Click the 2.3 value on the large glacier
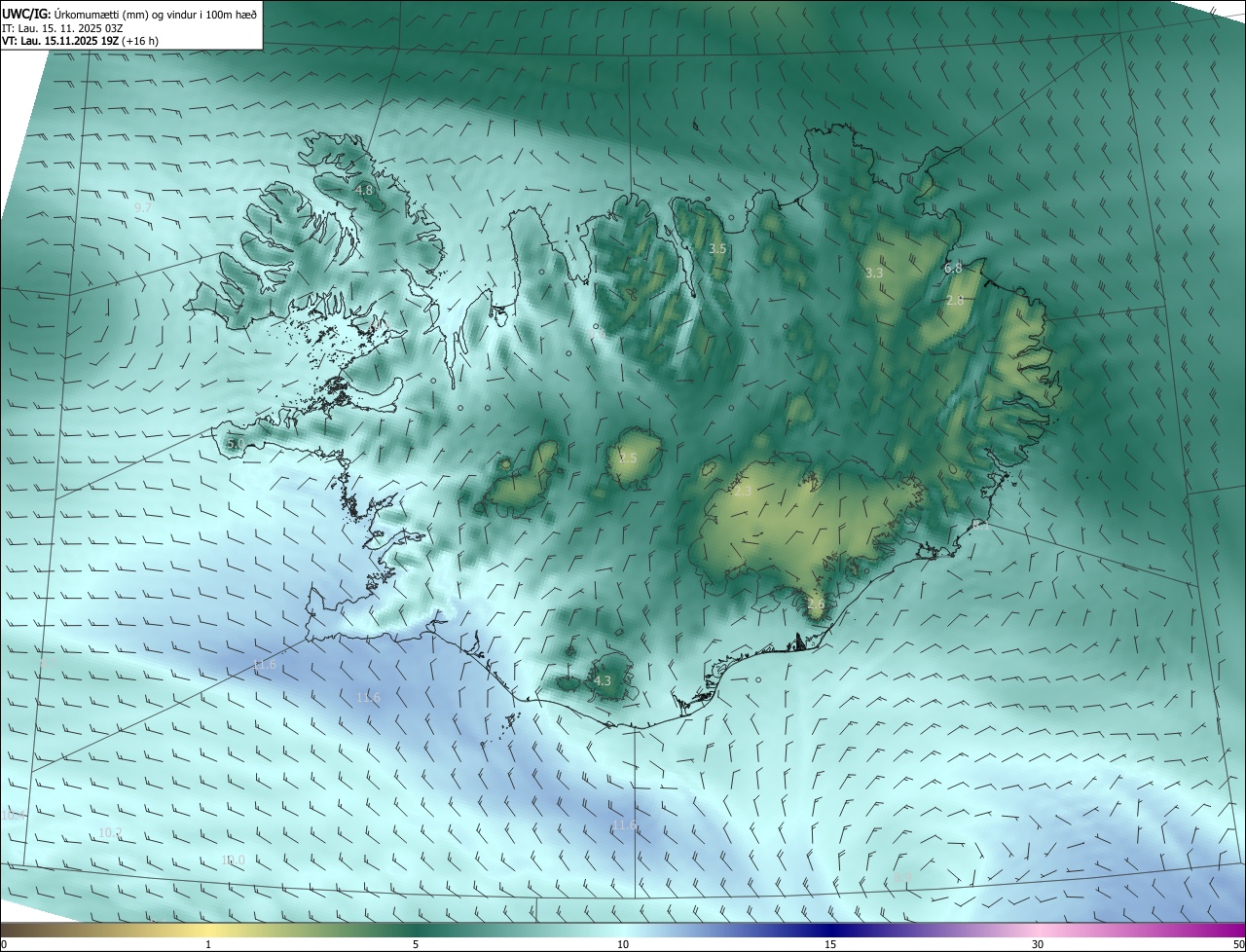 point(742,492)
